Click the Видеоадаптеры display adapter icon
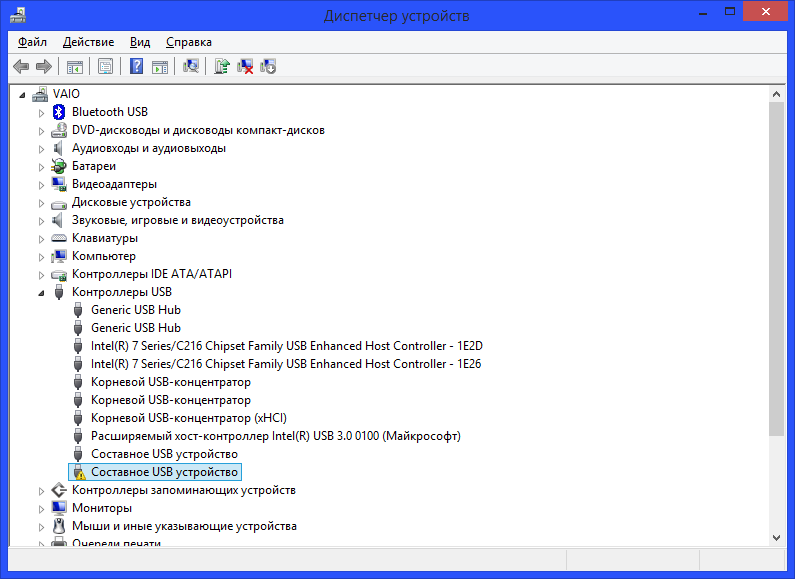The image size is (795, 579). click(x=59, y=184)
